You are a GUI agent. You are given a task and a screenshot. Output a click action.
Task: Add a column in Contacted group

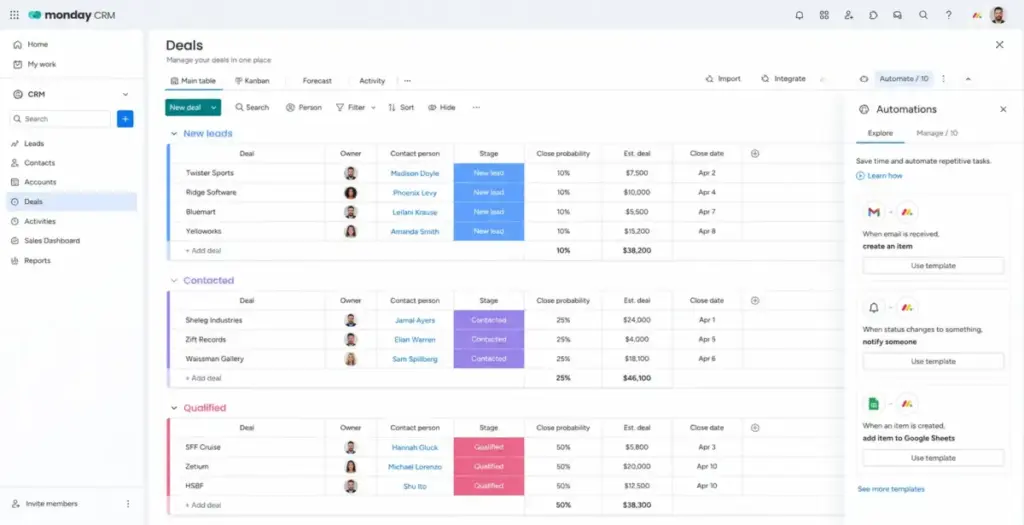tap(755, 300)
